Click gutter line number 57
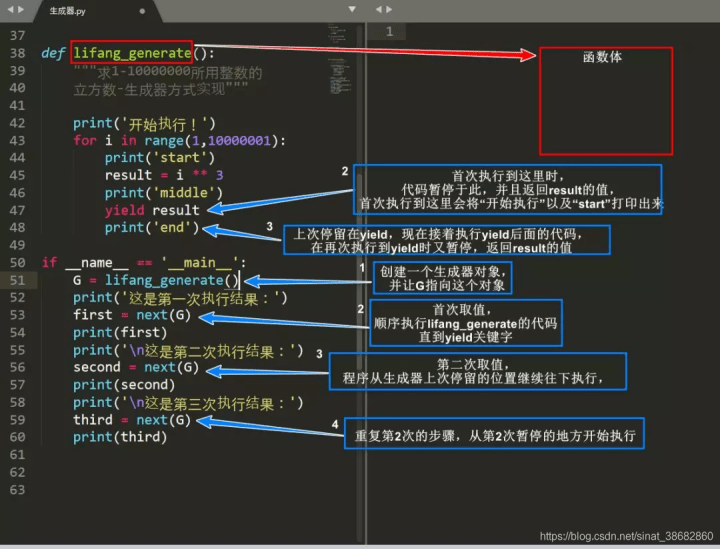720x549 pixels. click(17, 385)
